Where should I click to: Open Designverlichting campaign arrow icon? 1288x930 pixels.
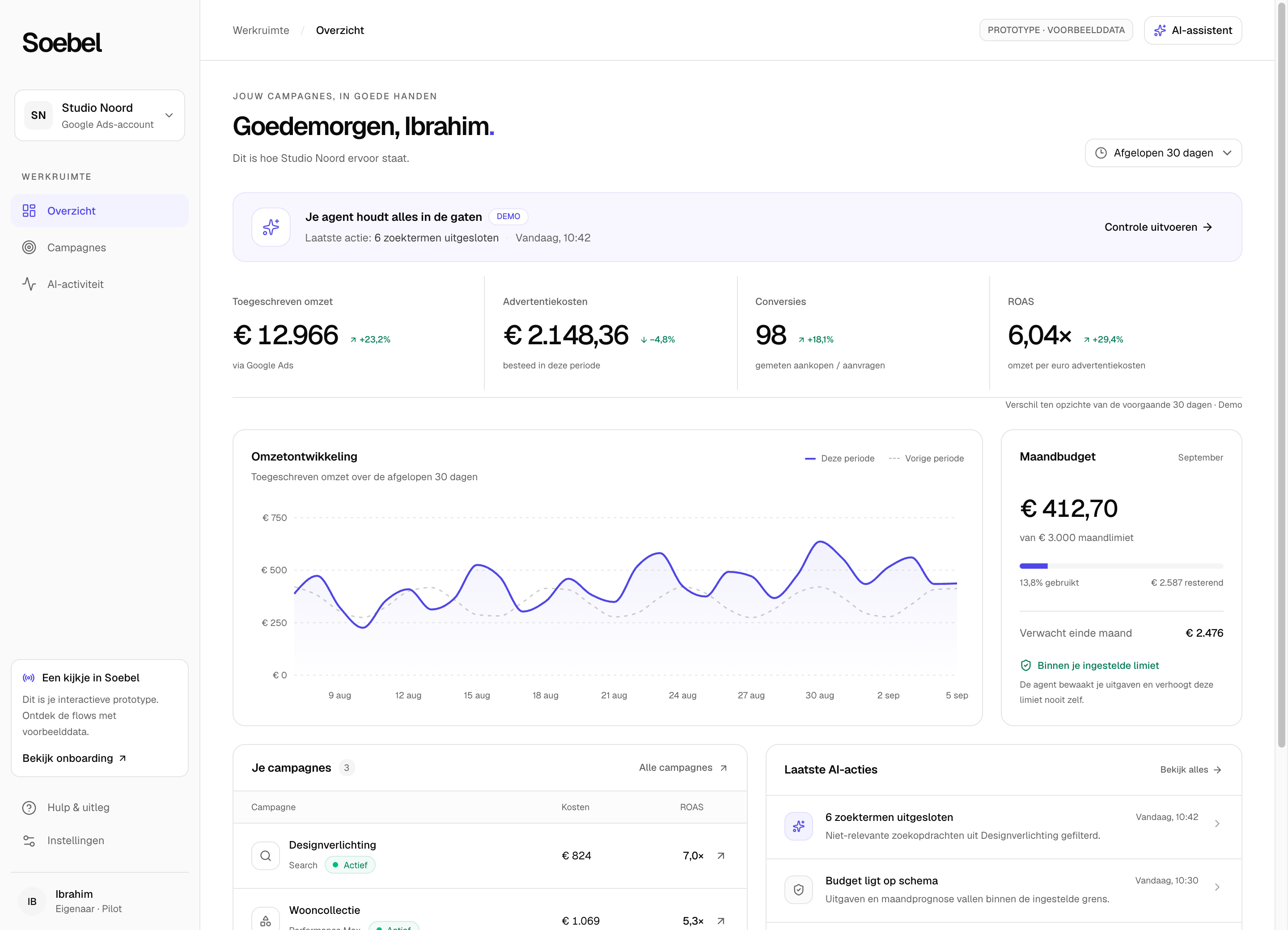pos(720,856)
